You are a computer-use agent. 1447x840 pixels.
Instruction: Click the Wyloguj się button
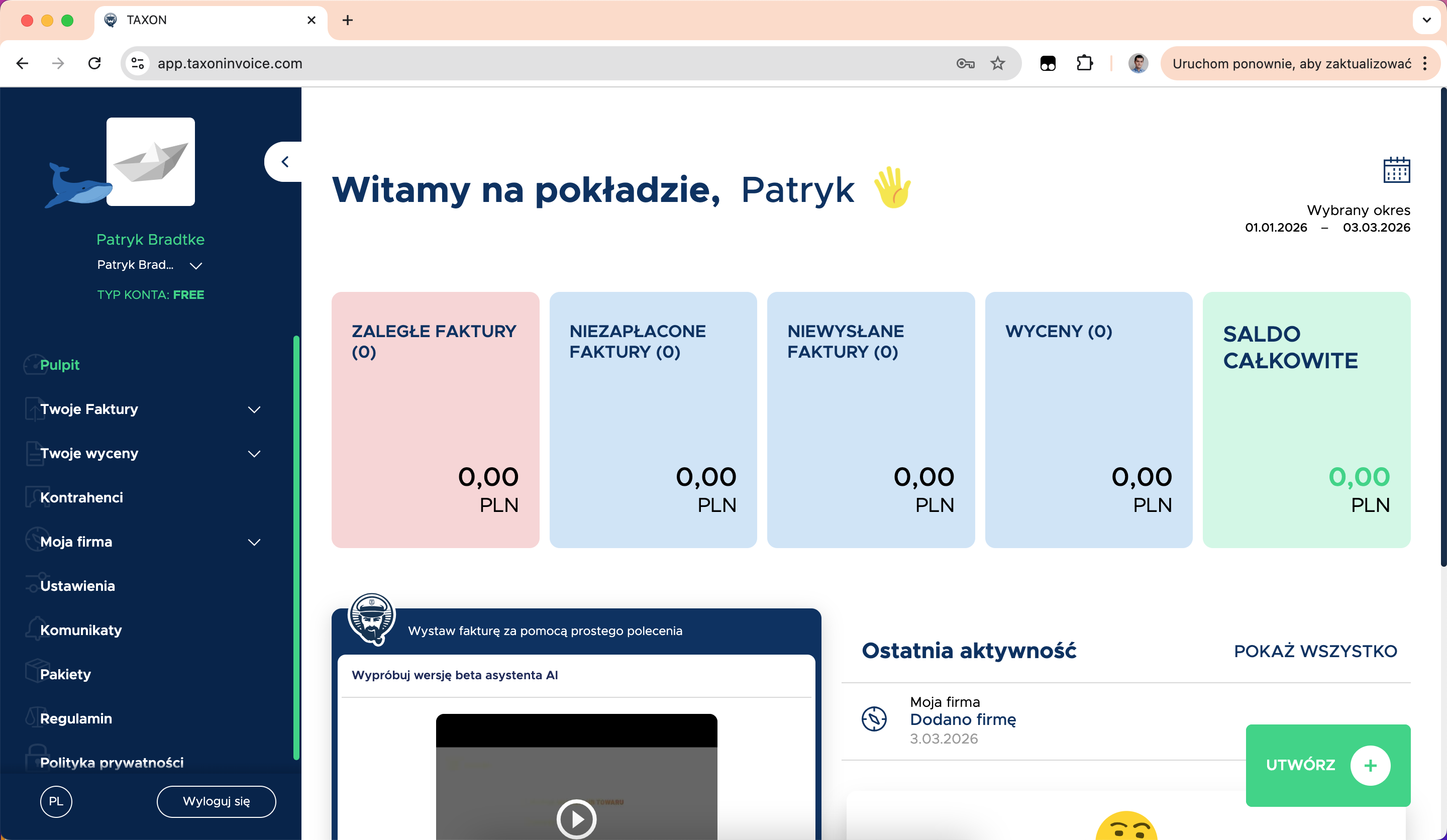click(x=217, y=801)
